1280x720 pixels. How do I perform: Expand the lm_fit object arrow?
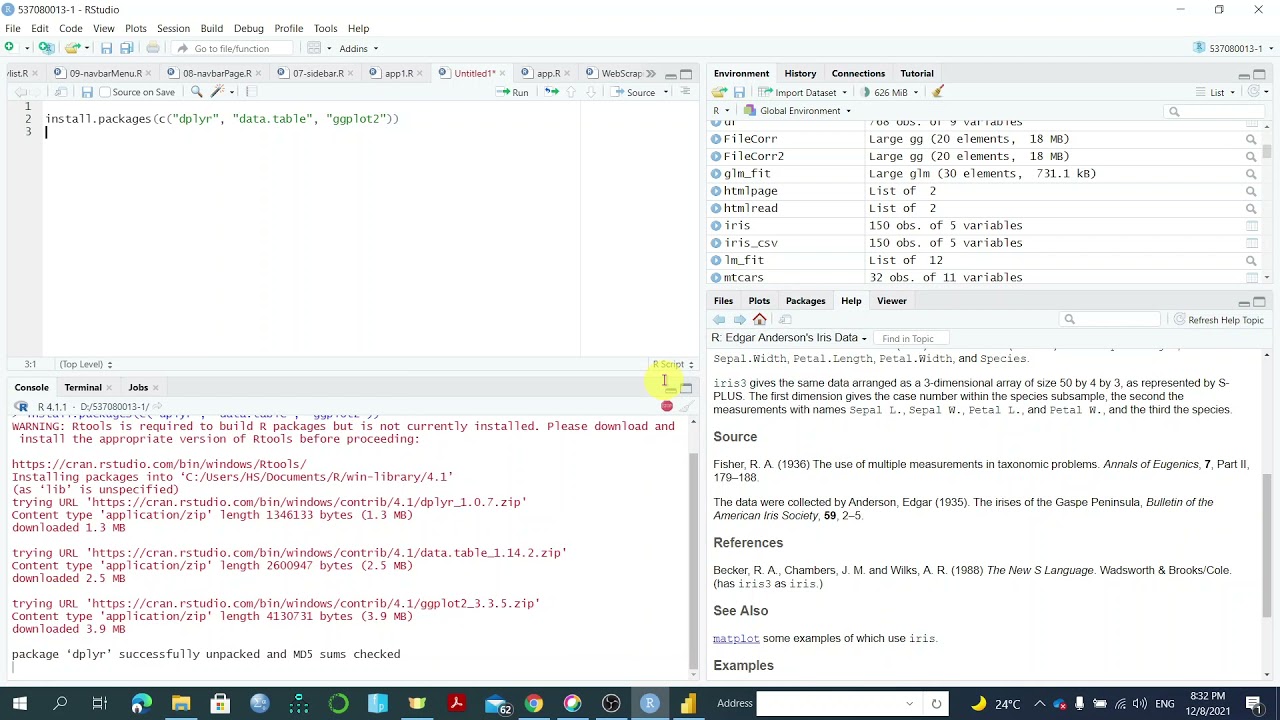point(716,260)
